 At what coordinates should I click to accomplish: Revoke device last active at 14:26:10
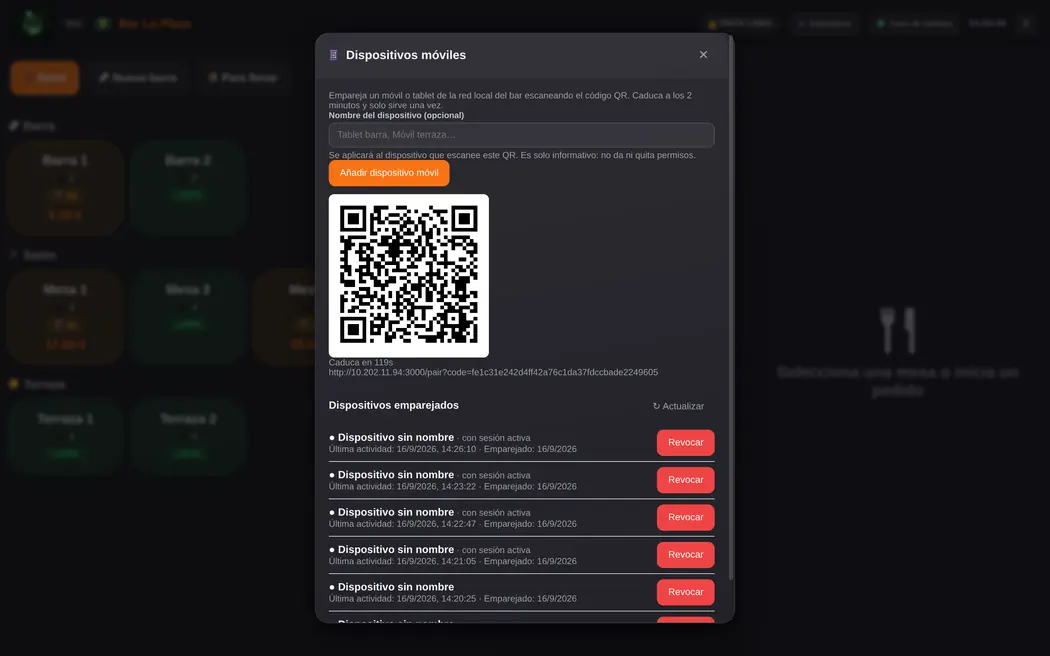click(685, 442)
